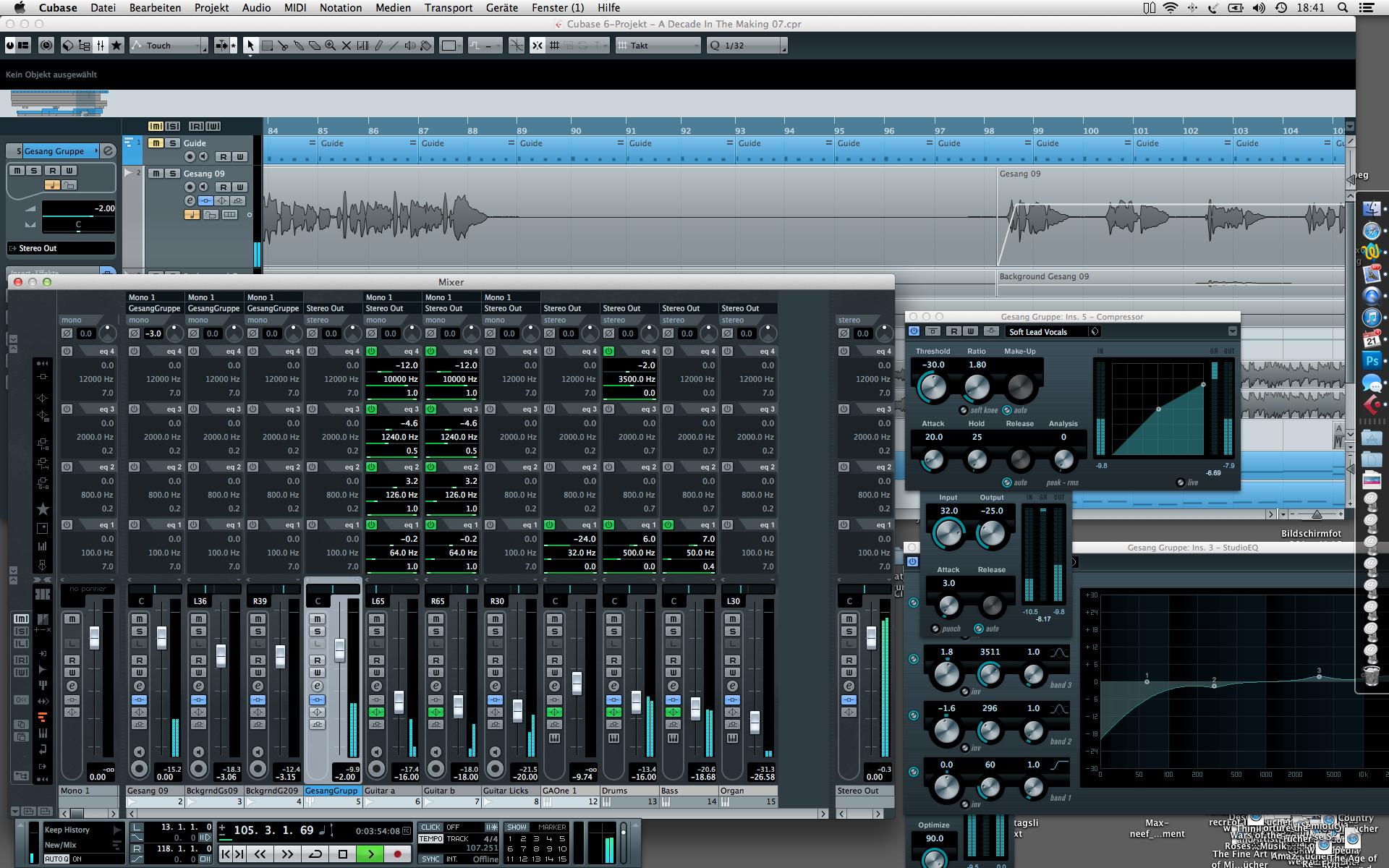The image size is (1389, 868).
Task: Open Gesang 09 mixer output routing GesangGruppe
Action: coord(155,308)
